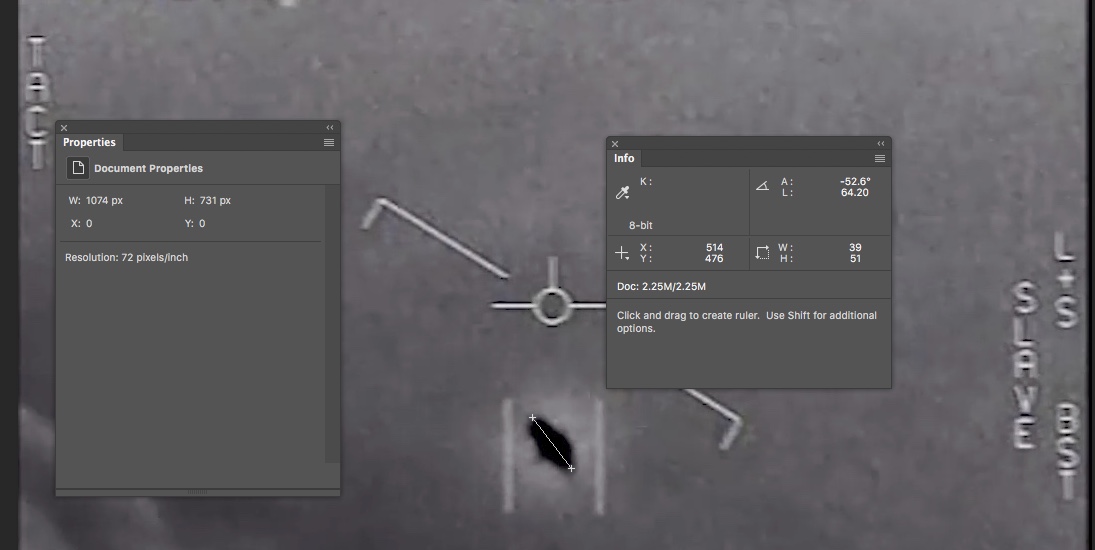Click the Doc: 2.25M/2.25M status readout
The width and height of the screenshot is (1095, 550).
click(661, 287)
